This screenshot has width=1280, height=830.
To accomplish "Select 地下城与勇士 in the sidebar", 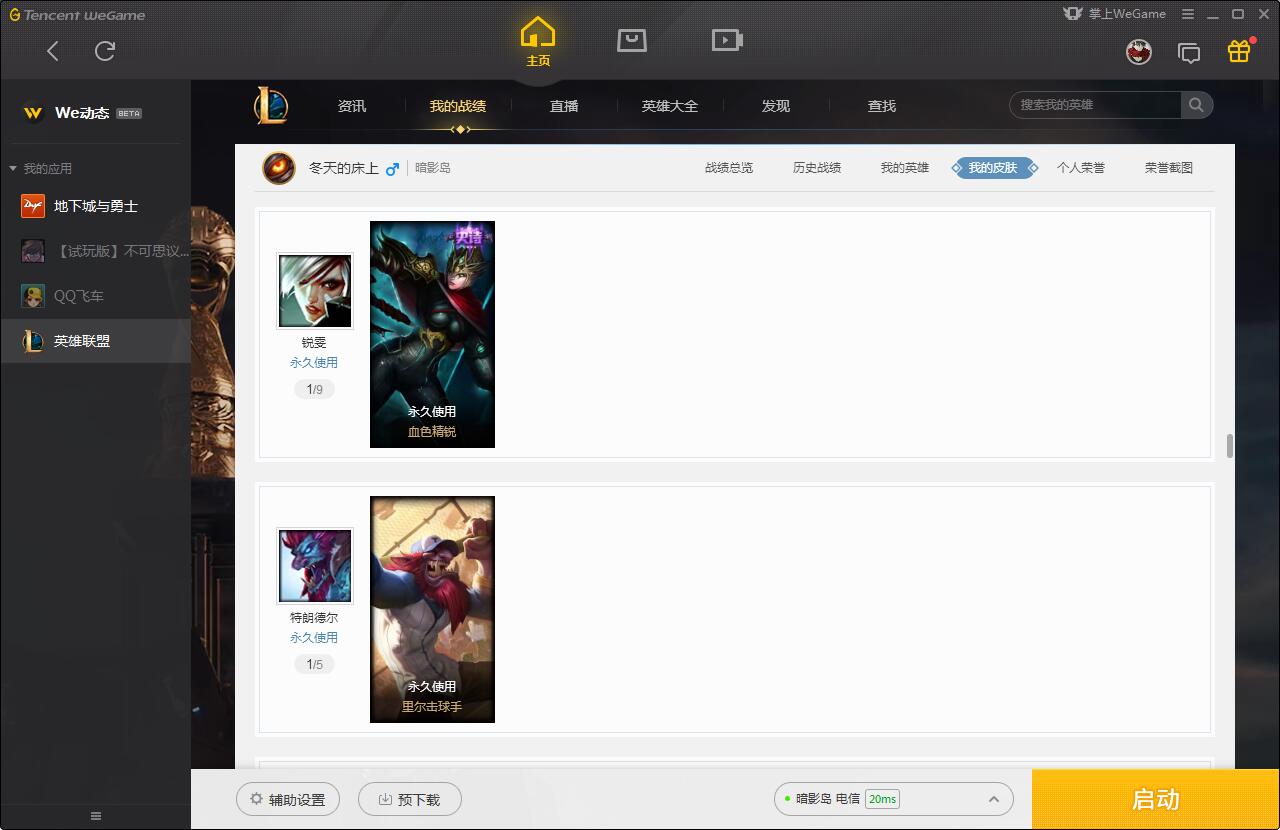I will [95, 206].
